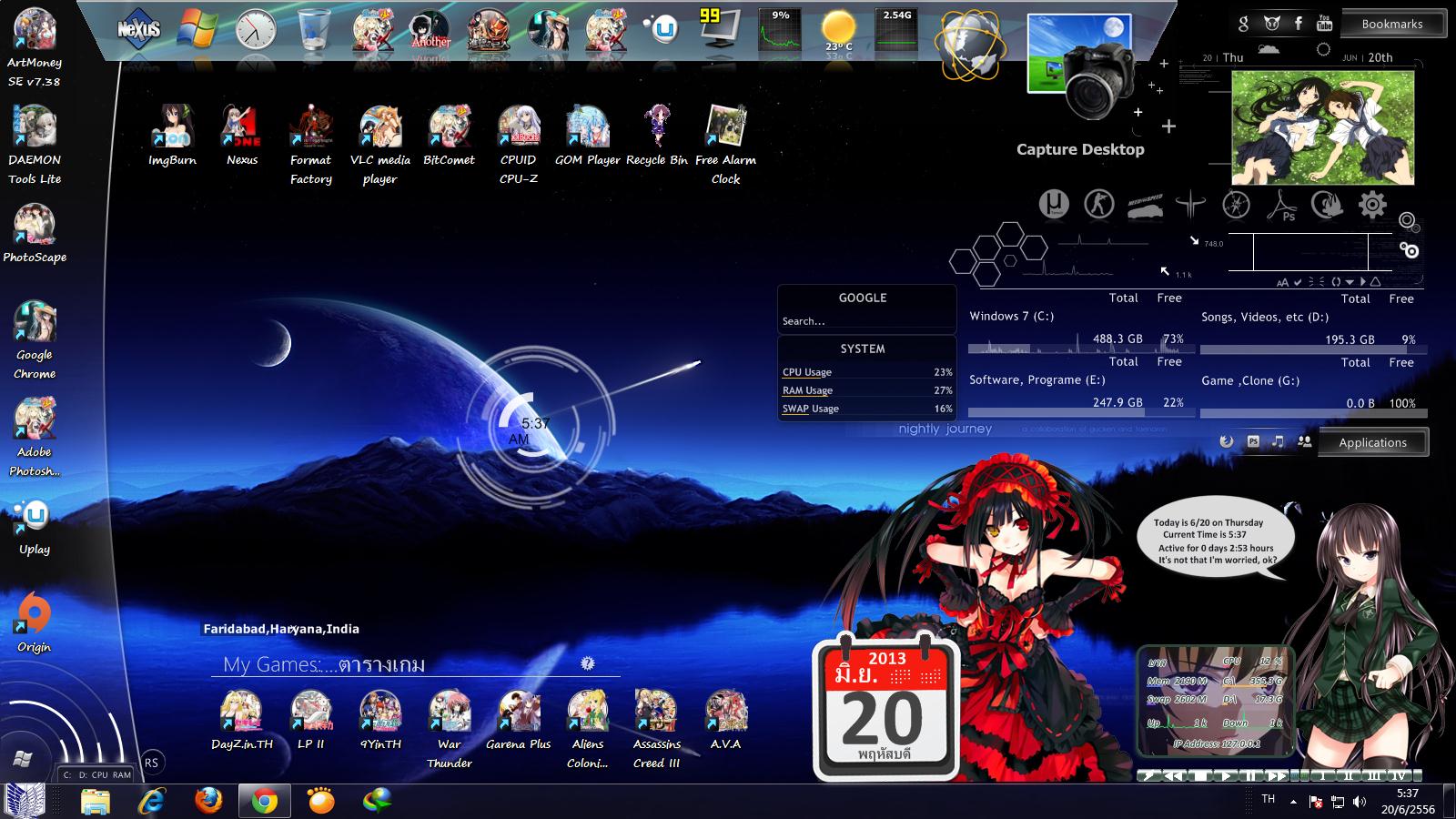The height and width of the screenshot is (819, 1456).
Task: Launch PhotoScape from the desktop
Action: pyautogui.click(x=35, y=233)
